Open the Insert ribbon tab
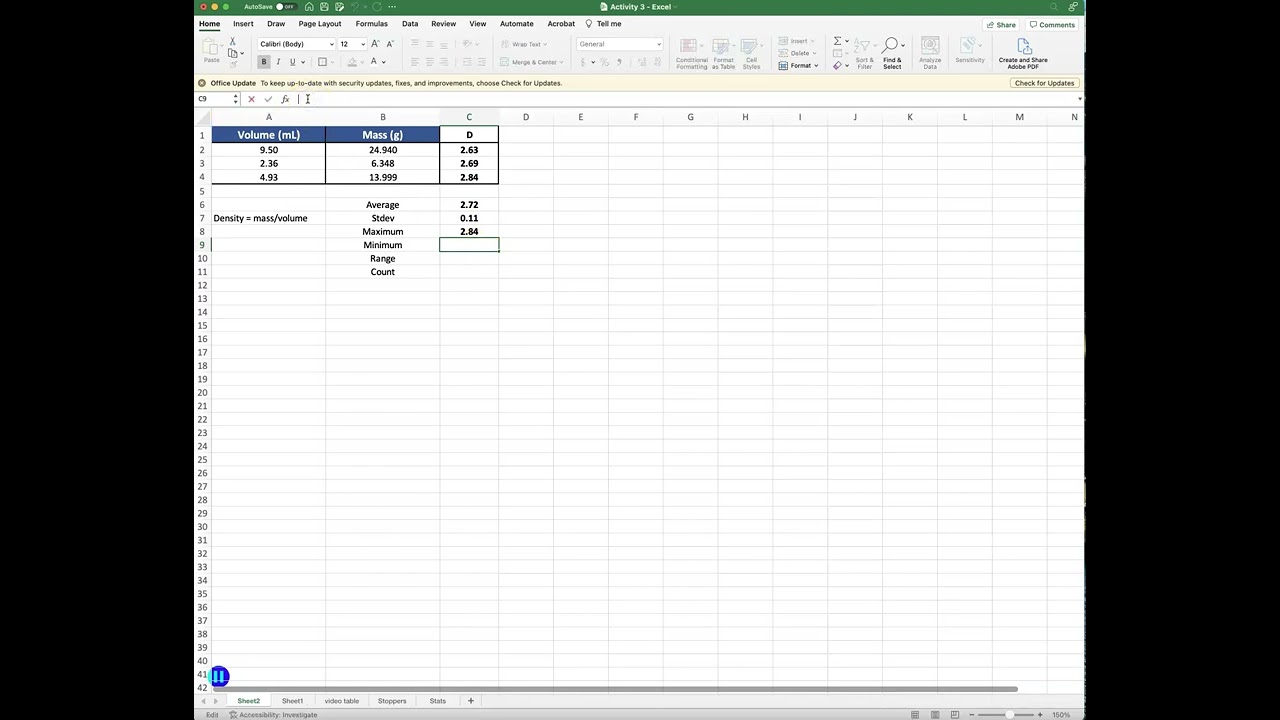The height and width of the screenshot is (720, 1280). coord(243,24)
